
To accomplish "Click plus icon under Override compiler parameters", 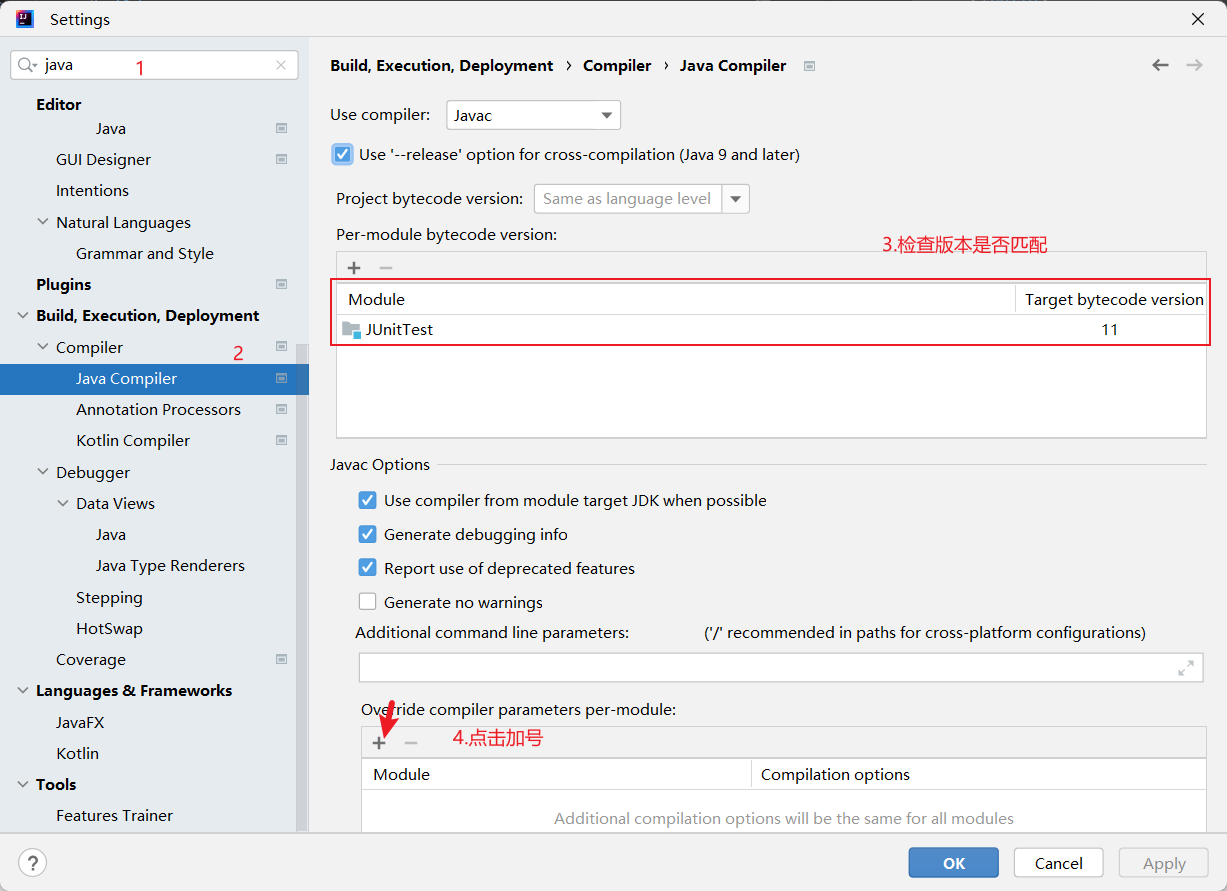I will (x=379, y=743).
